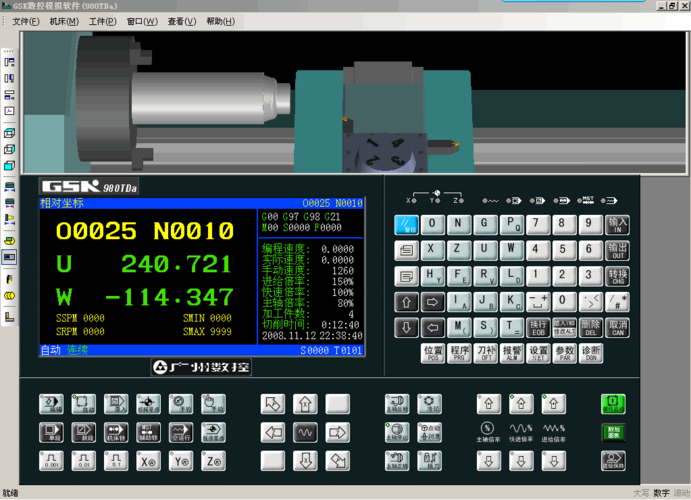
Task: Click the 插入/修改 INS ALT key
Action: tap(565, 328)
